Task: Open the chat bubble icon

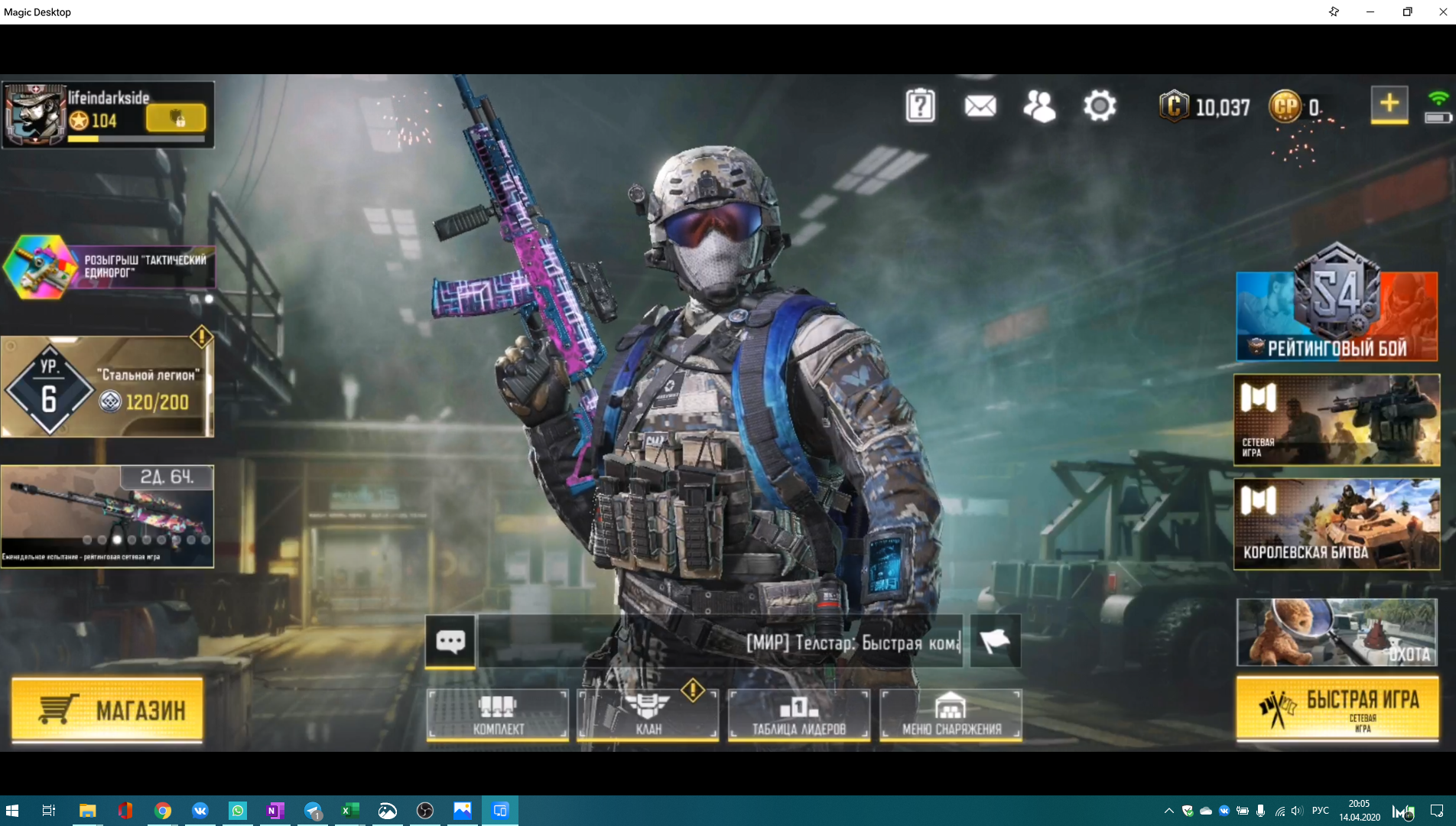Action: click(x=450, y=641)
